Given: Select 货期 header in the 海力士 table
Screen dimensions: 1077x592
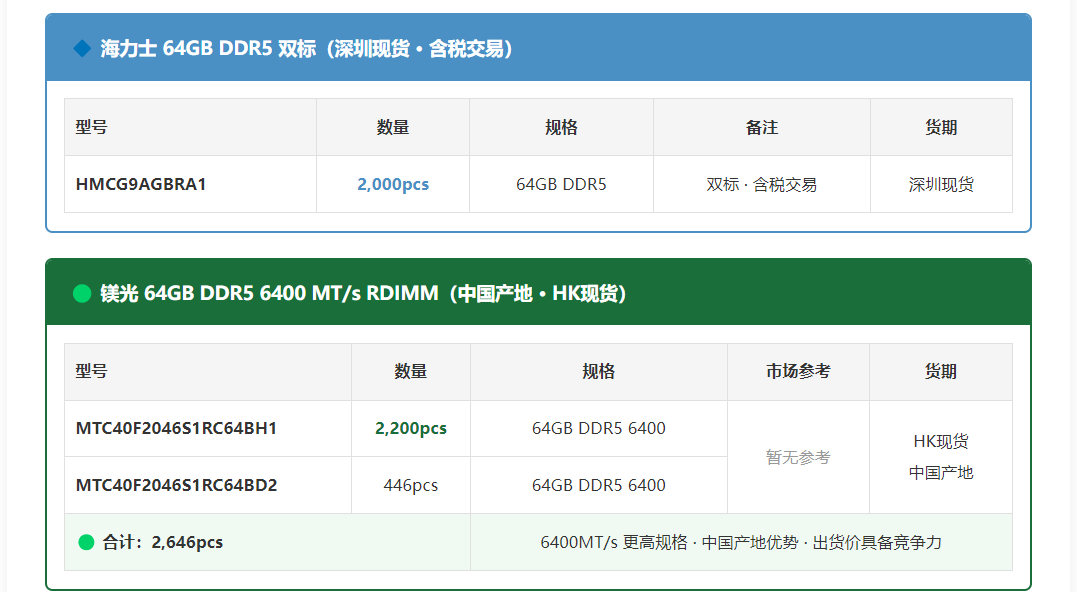Looking at the screenshot, I should [x=941, y=127].
